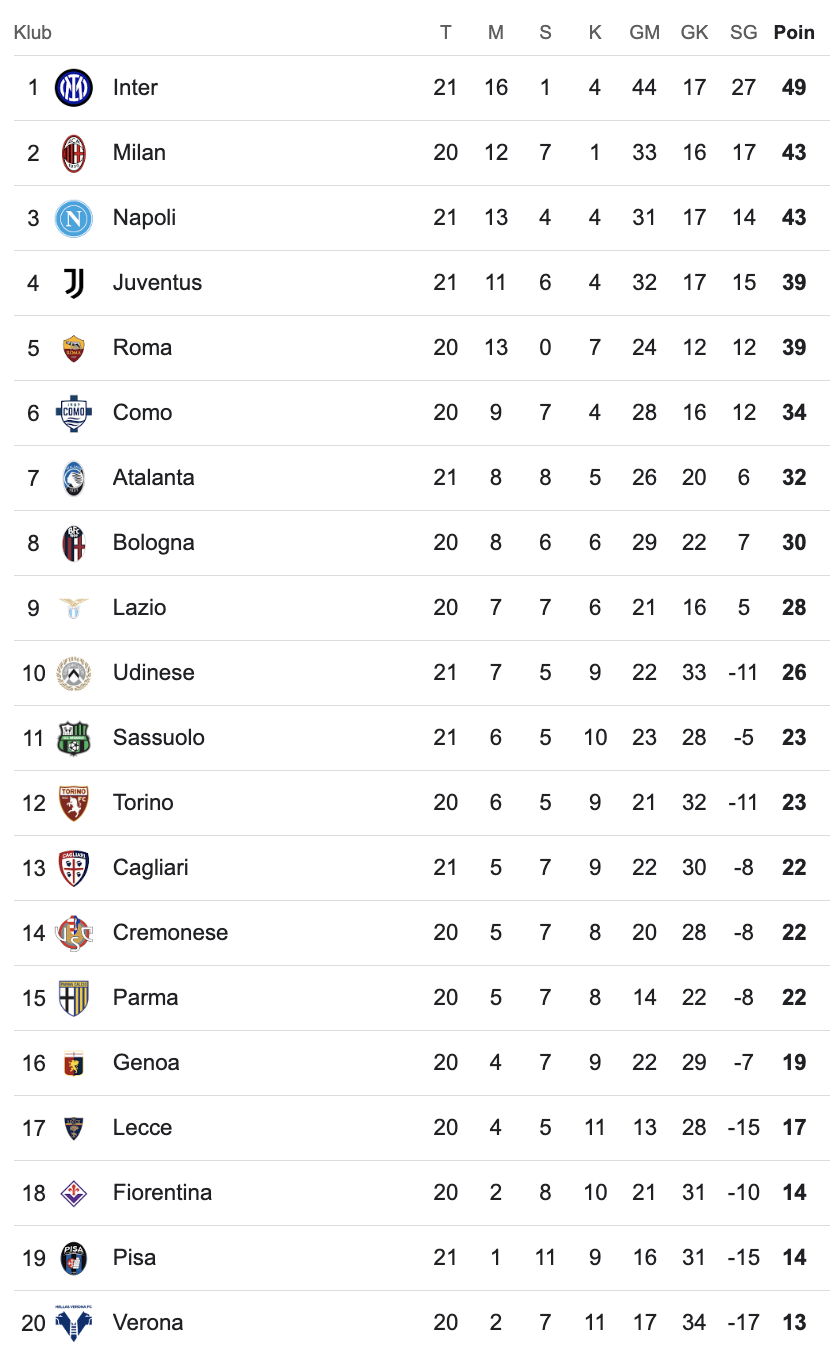
Task: Click the Verona team name
Action: (148, 1322)
